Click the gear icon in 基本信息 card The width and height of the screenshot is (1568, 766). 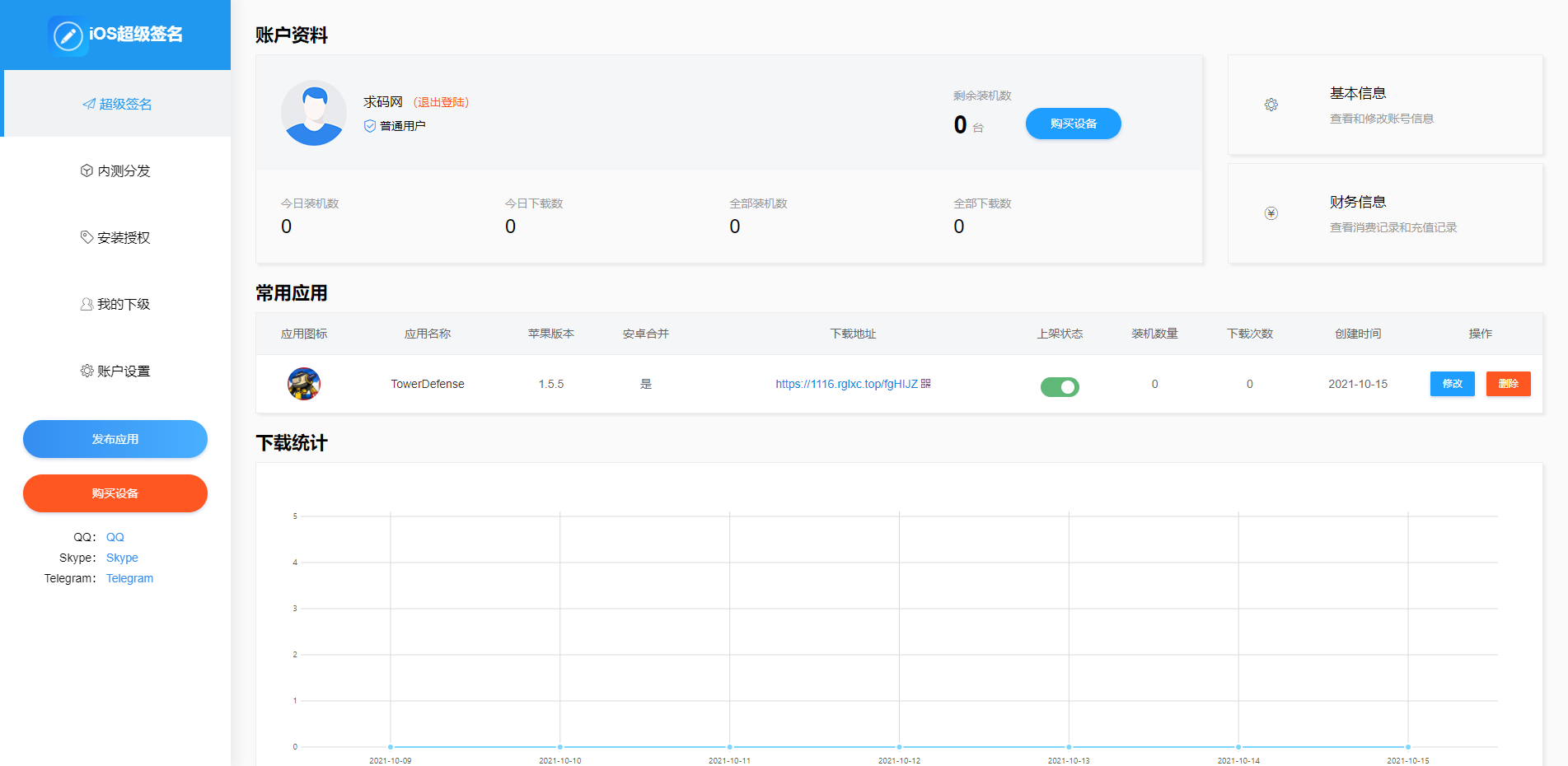click(1271, 105)
